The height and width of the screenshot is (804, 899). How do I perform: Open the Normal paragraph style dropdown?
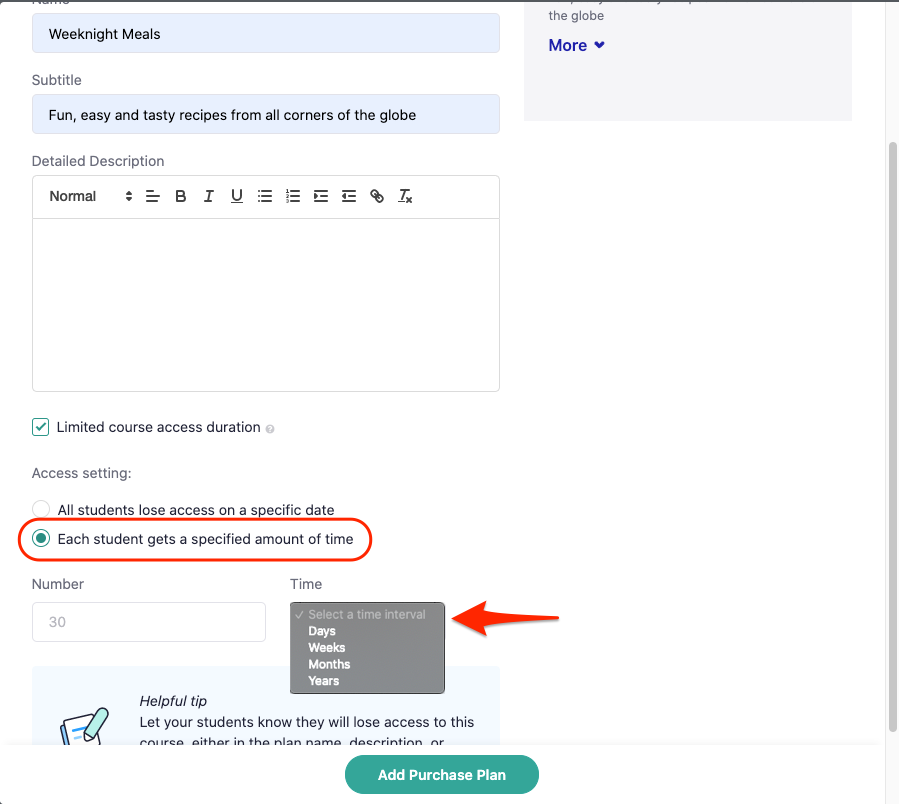pyautogui.click(x=91, y=197)
